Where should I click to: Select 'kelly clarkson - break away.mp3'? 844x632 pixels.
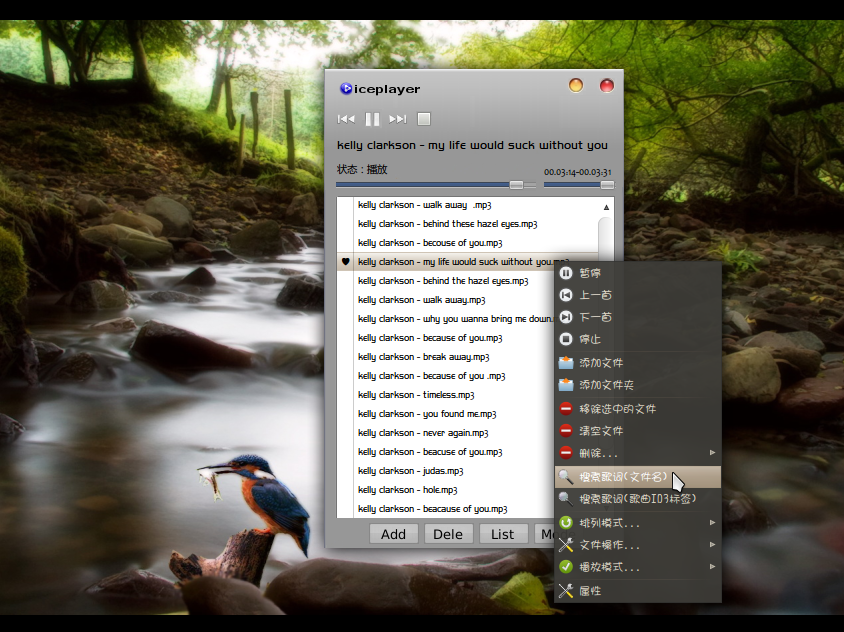(x=446, y=357)
